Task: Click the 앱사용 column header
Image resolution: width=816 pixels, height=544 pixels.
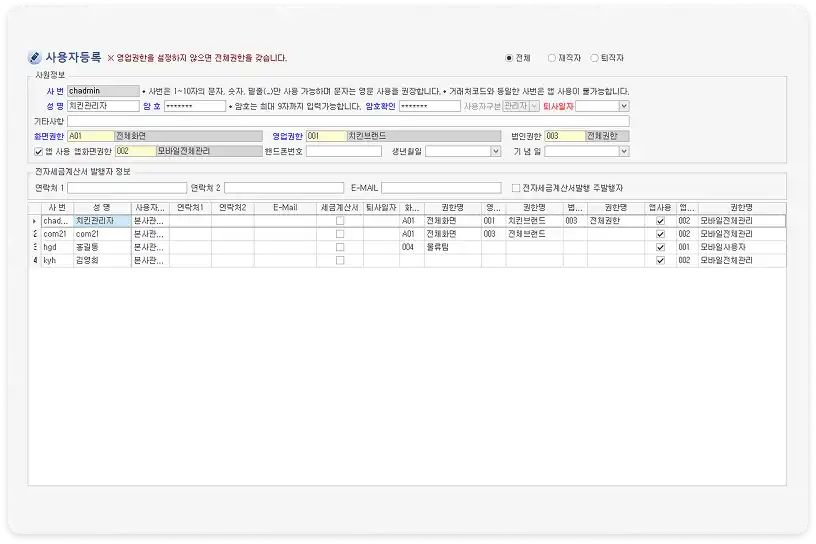Action: pos(660,208)
